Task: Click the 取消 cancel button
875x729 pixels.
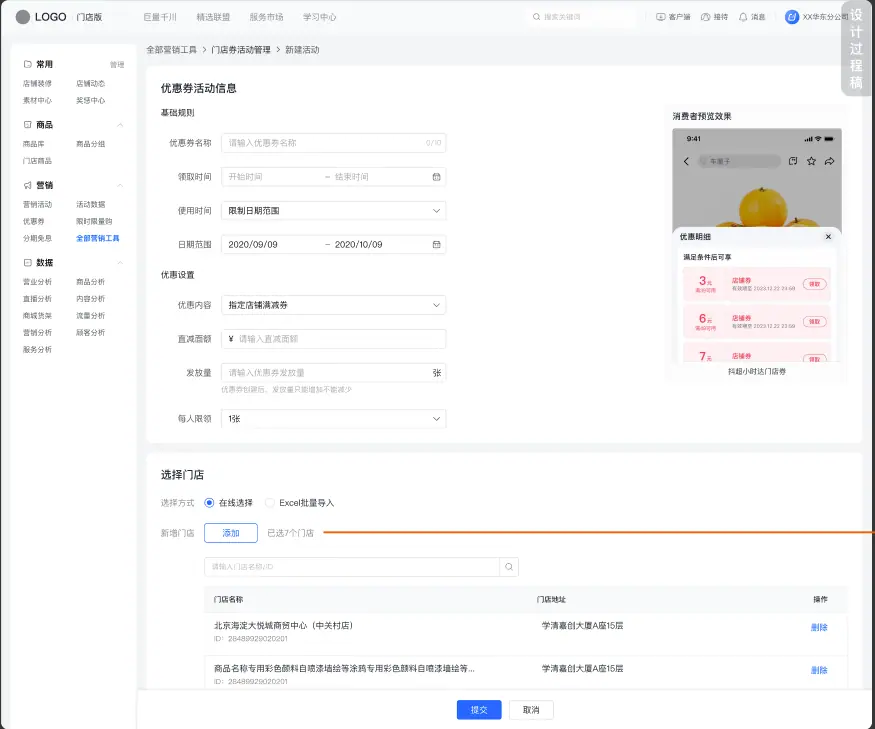Action: [531, 710]
